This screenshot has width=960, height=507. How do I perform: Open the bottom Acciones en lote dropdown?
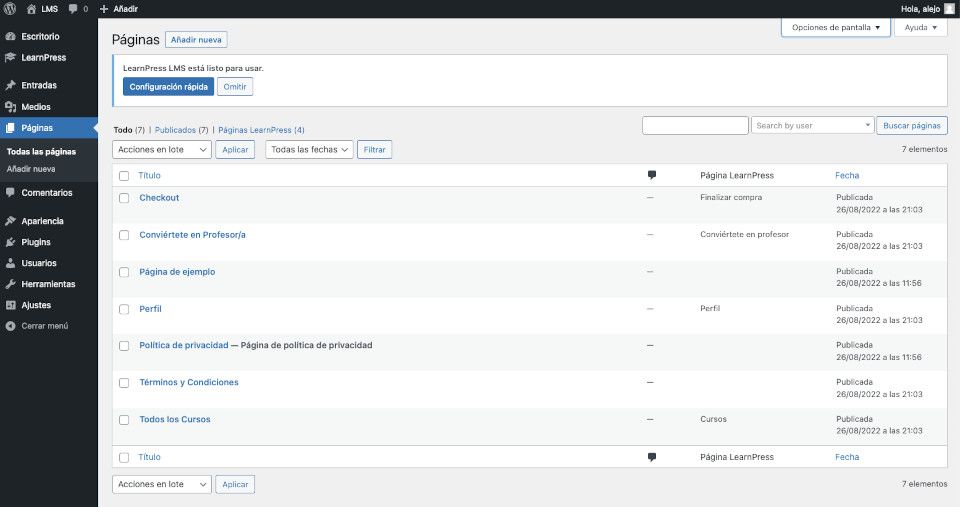(162, 484)
